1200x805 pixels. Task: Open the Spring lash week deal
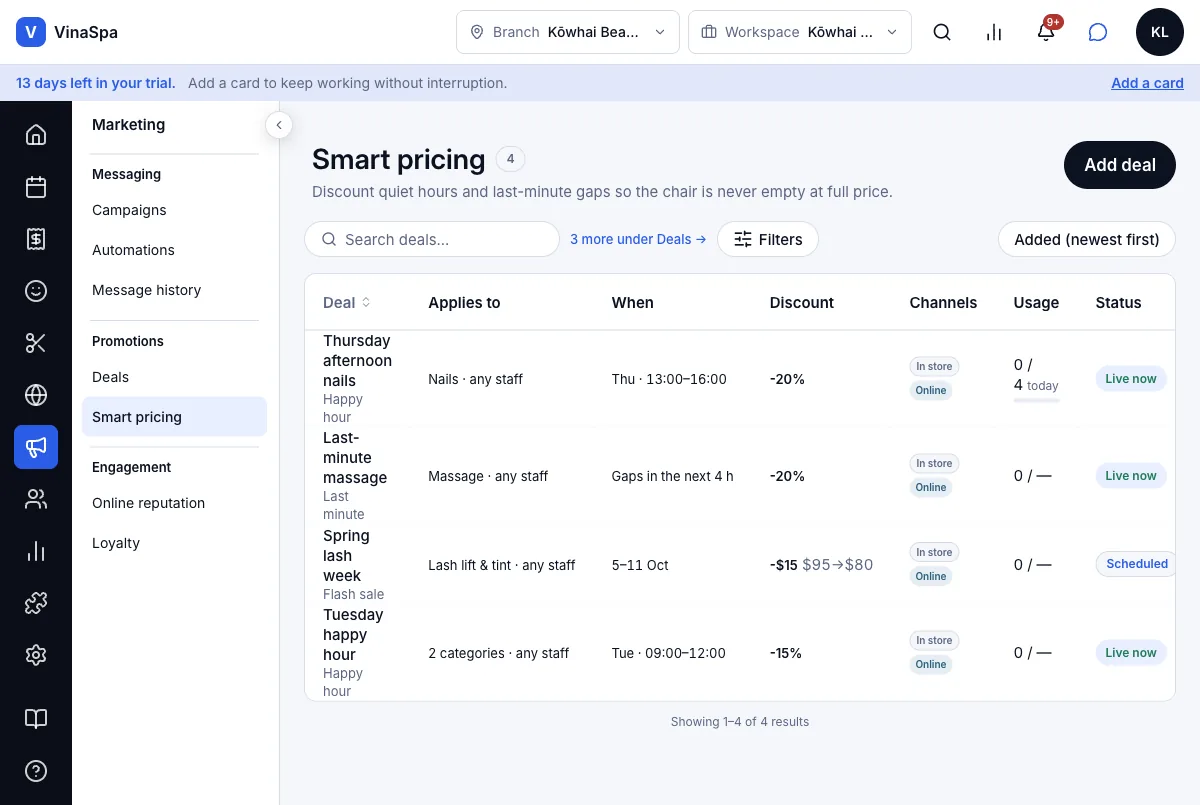point(346,556)
